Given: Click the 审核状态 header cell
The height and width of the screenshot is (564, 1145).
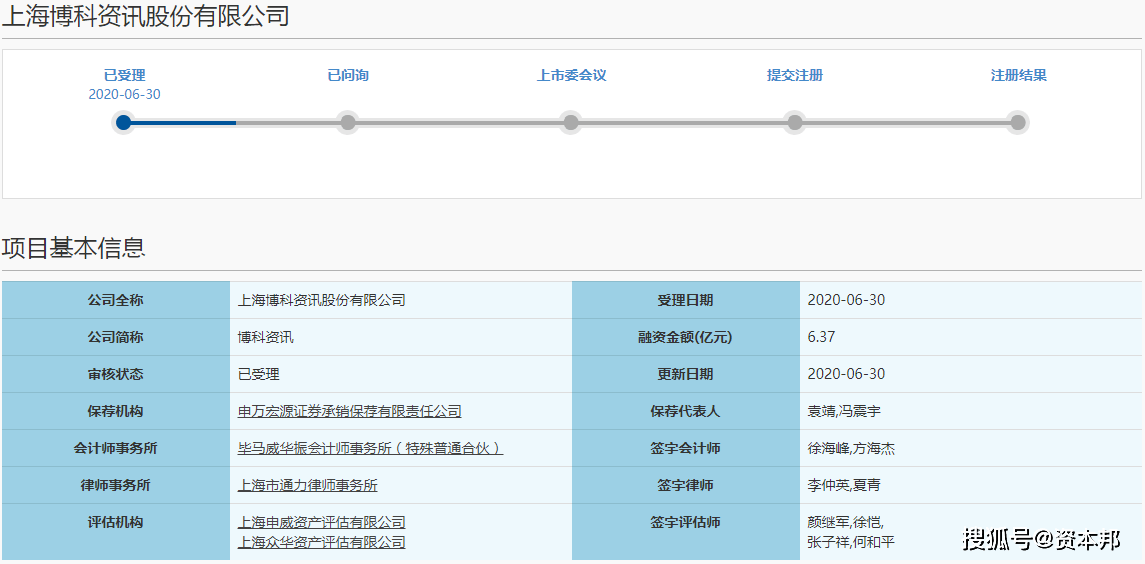Looking at the screenshot, I should (x=116, y=375).
